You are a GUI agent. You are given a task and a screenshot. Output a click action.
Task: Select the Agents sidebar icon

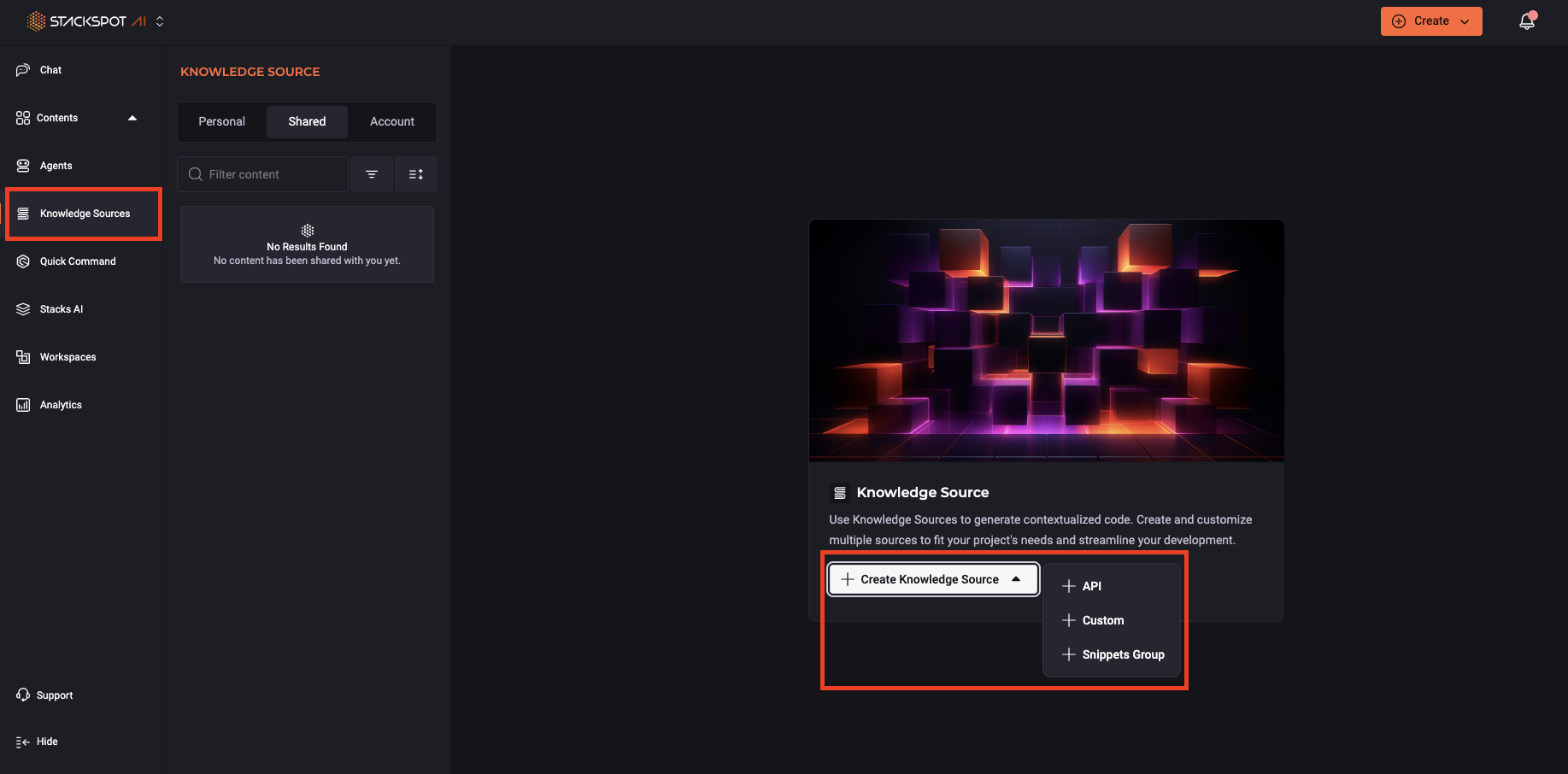tap(55, 165)
